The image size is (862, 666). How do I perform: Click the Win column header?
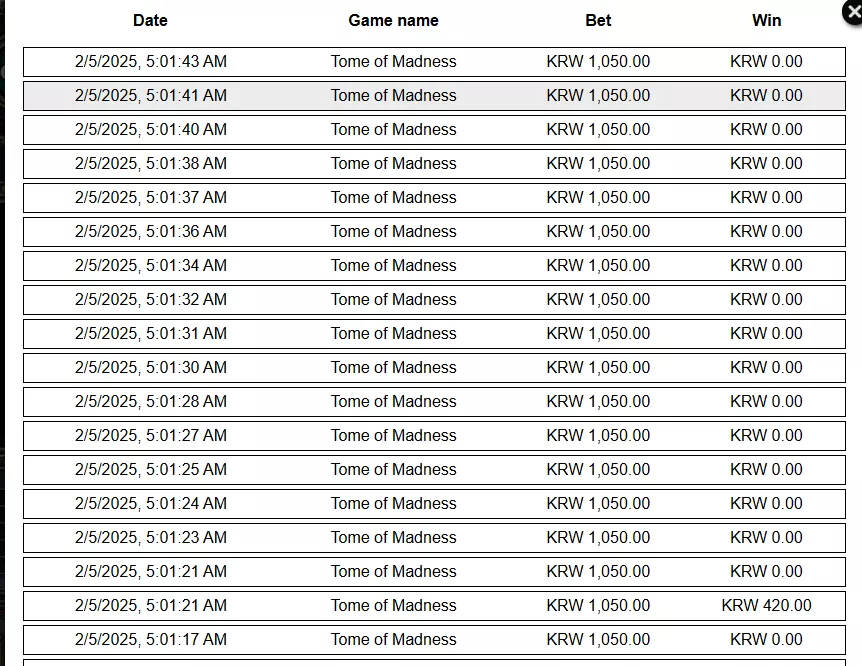[x=766, y=20]
